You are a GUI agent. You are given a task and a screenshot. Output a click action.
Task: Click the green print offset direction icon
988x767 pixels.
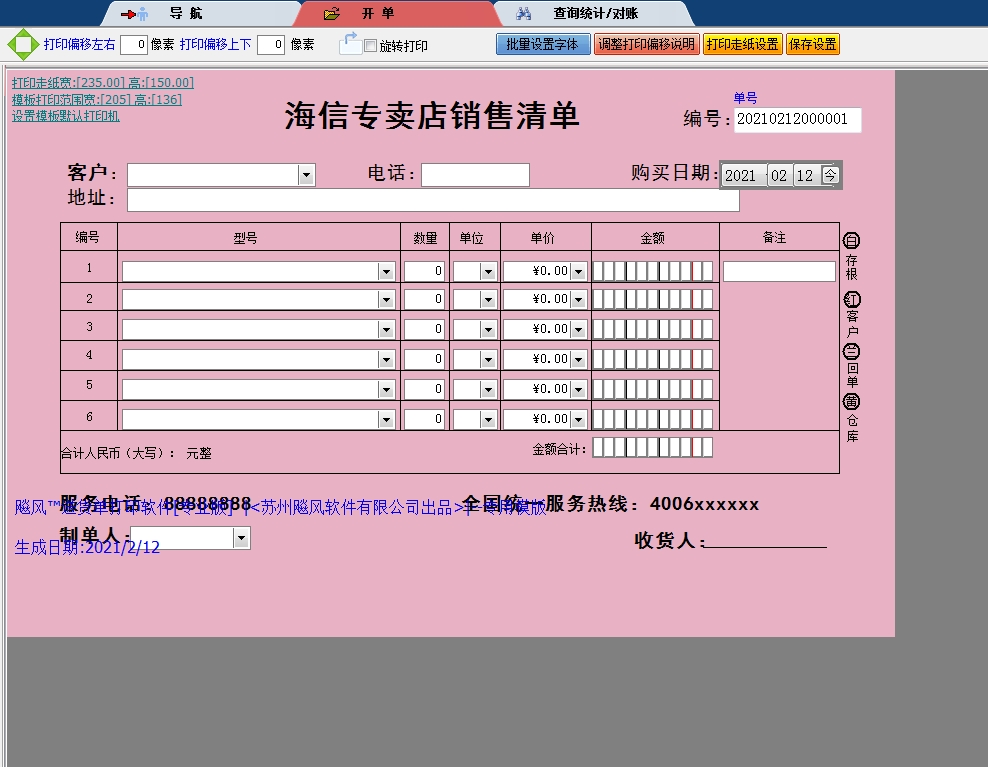pyautogui.click(x=20, y=45)
